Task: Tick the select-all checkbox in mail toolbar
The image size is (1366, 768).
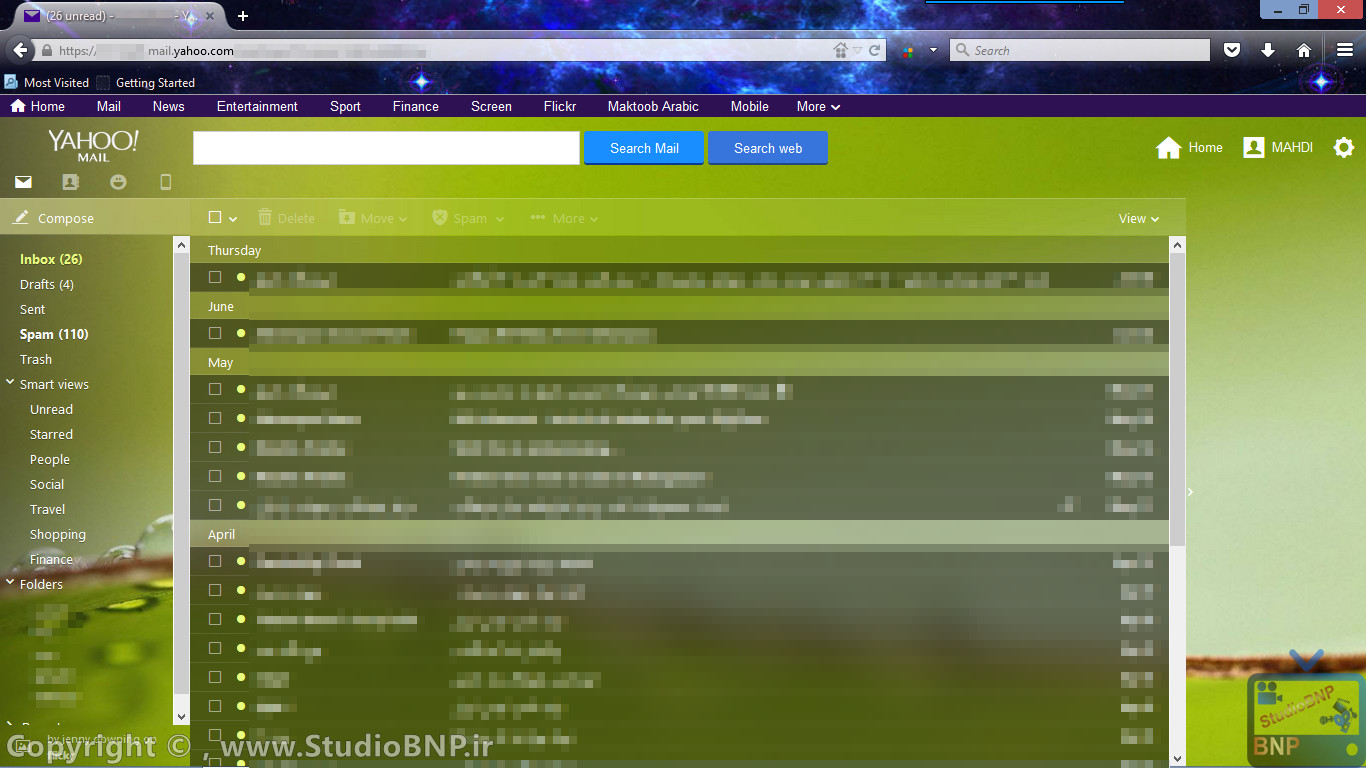Action: [215, 217]
